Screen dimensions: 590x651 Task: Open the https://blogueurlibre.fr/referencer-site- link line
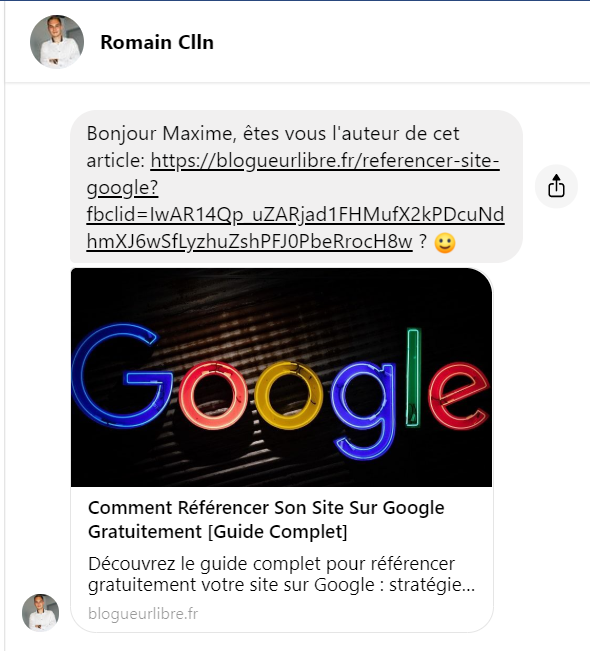pyautogui.click(x=325, y=161)
